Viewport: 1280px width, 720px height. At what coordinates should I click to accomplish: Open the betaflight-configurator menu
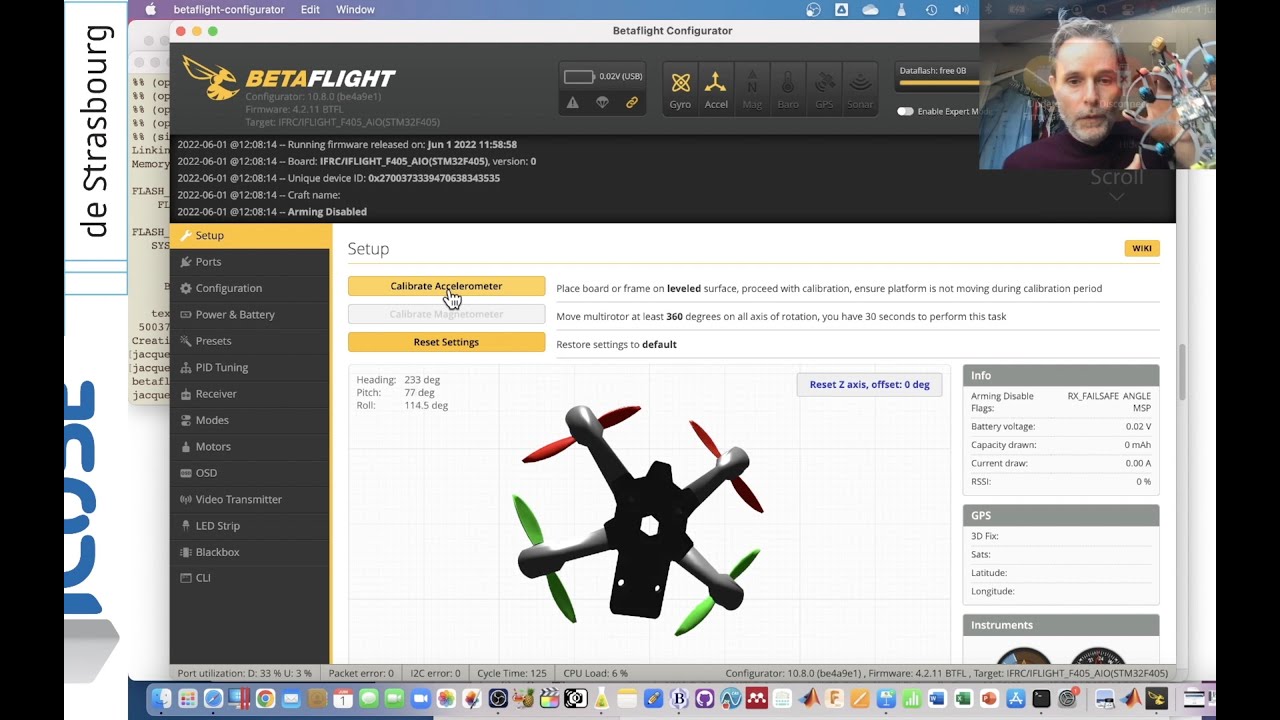(229, 10)
